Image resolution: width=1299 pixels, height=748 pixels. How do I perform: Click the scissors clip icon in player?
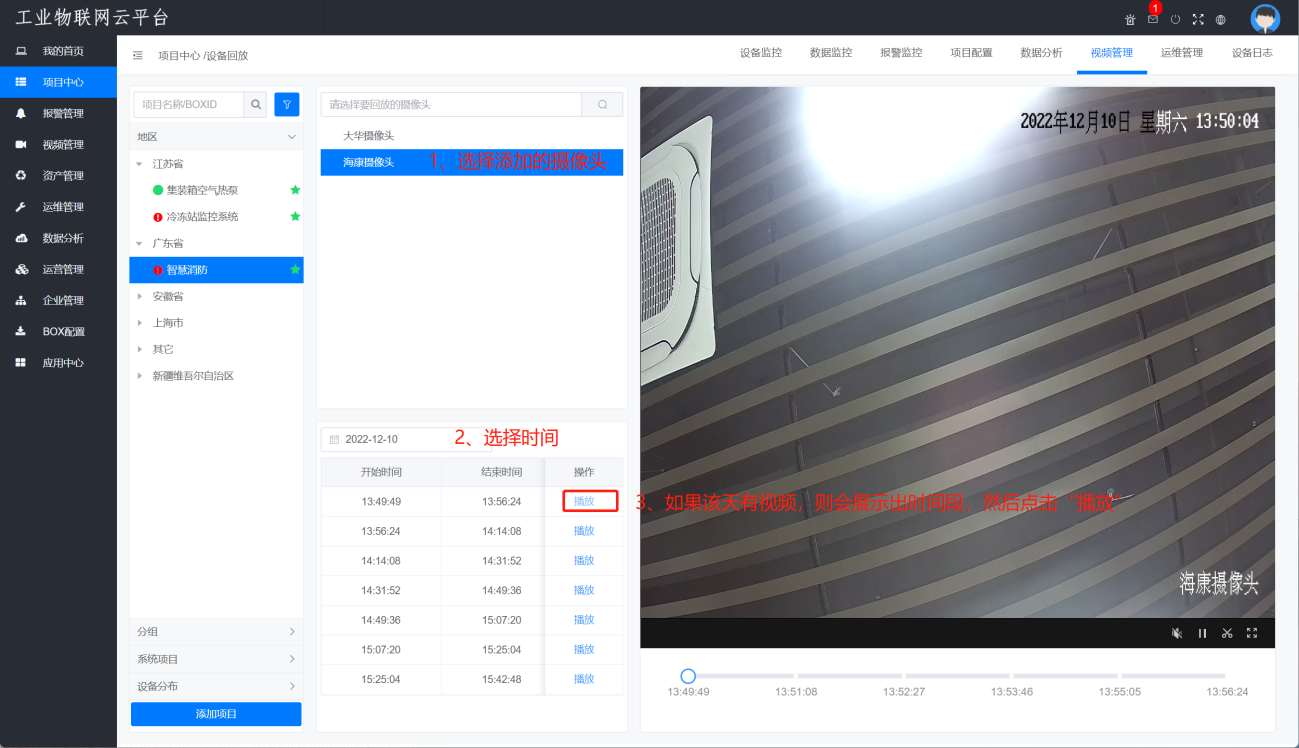(1227, 633)
